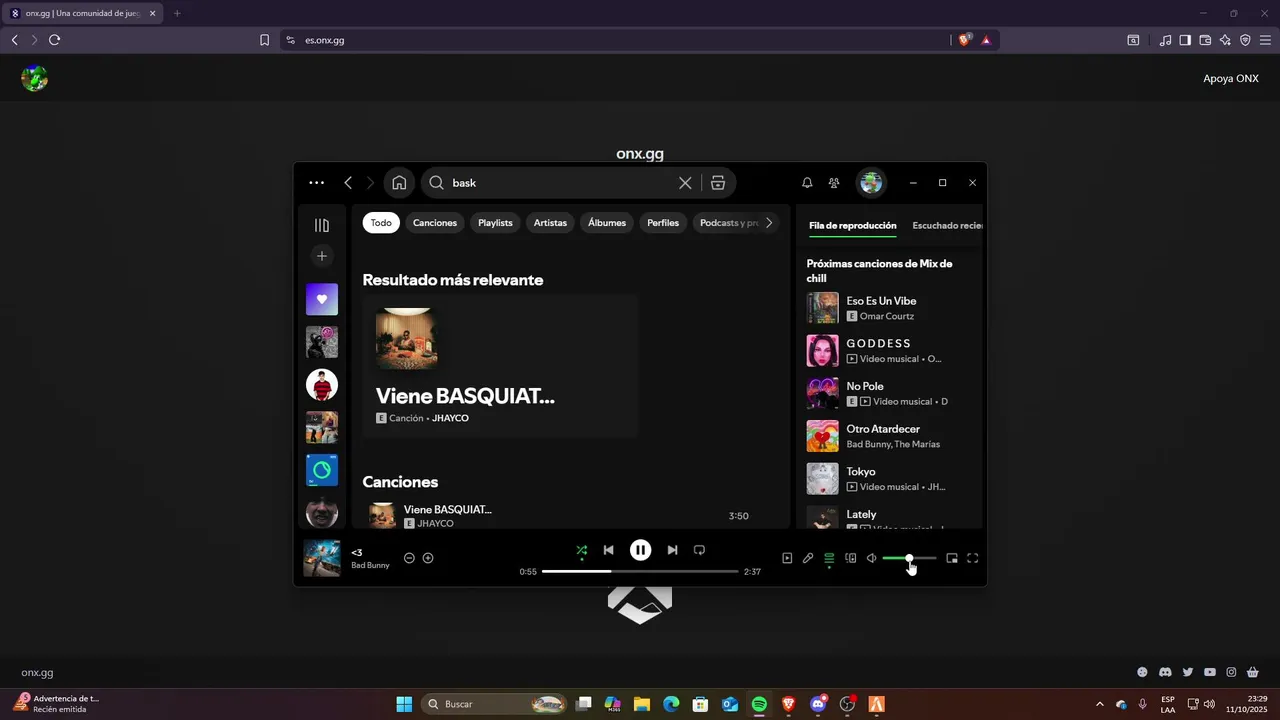Click Apoya ONX link on webpage
Image resolution: width=1280 pixels, height=720 pixels.
1231,78
